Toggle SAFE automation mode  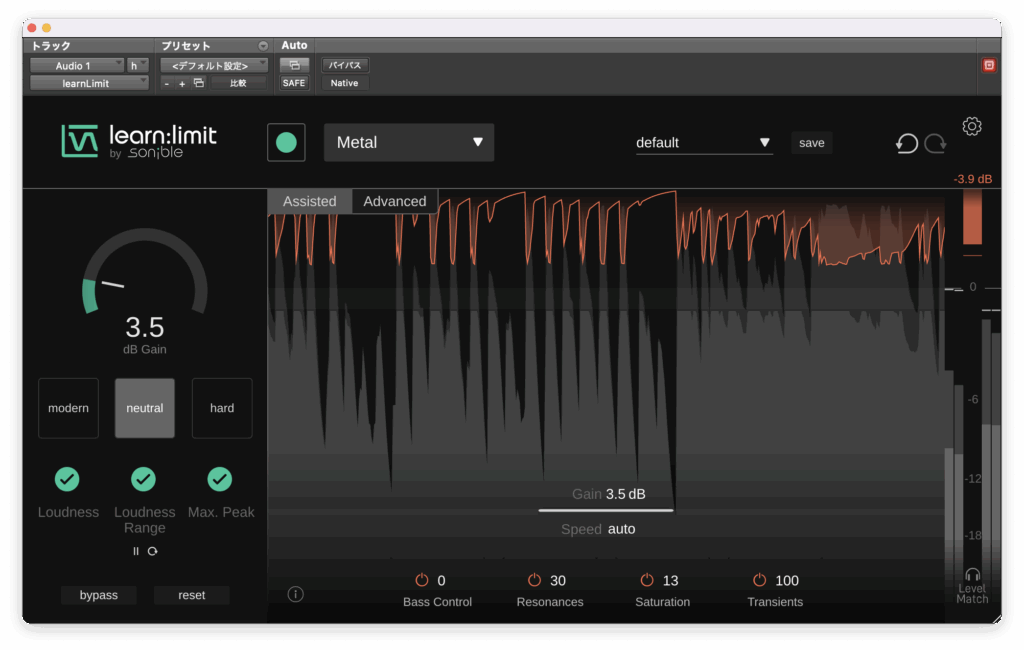click(294, 83)
